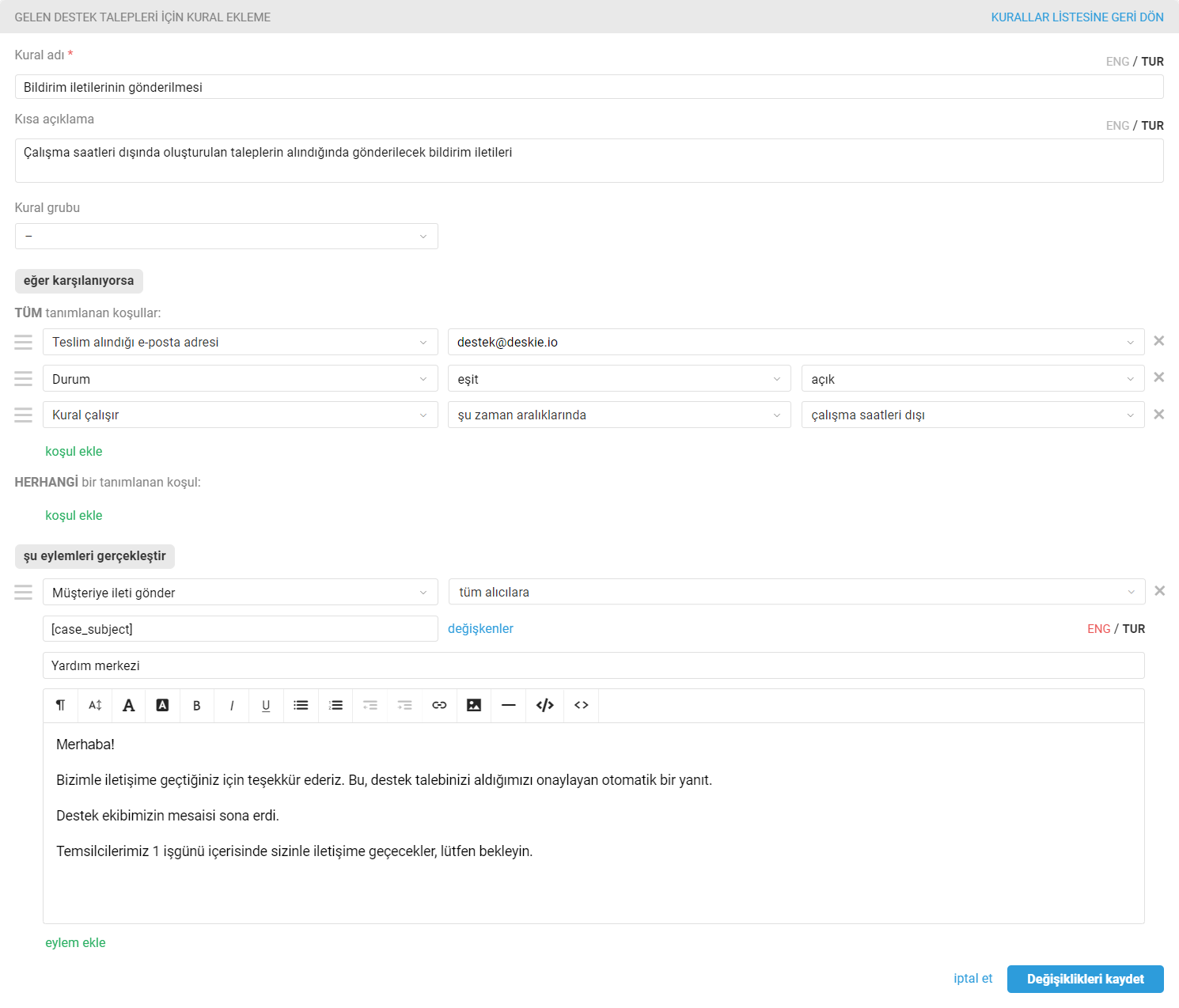Create a bulleted list in editor
This screenshot has width=1179, height=1008.
[301, 706]
